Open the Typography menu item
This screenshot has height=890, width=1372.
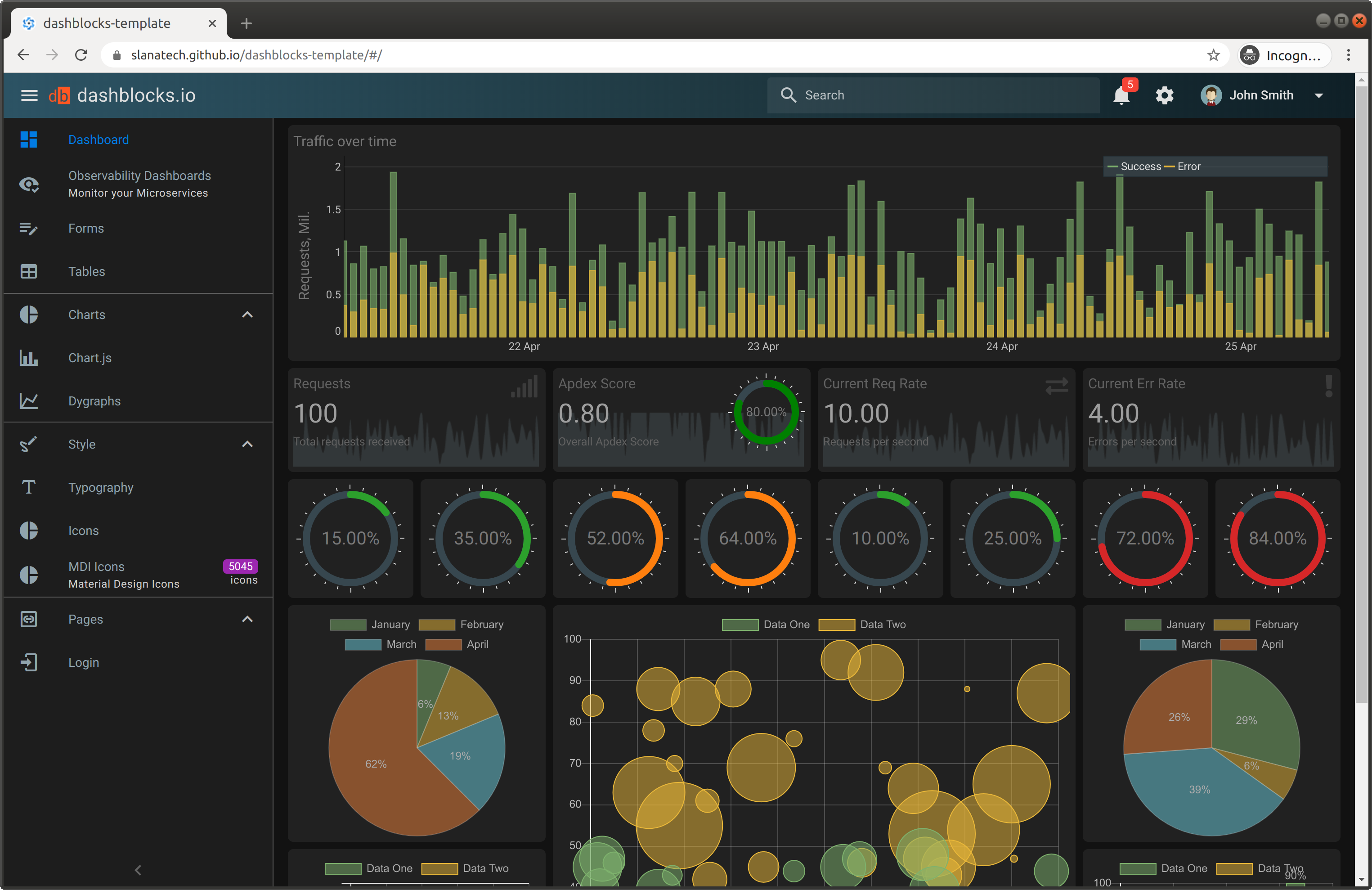tap(101, 488)
